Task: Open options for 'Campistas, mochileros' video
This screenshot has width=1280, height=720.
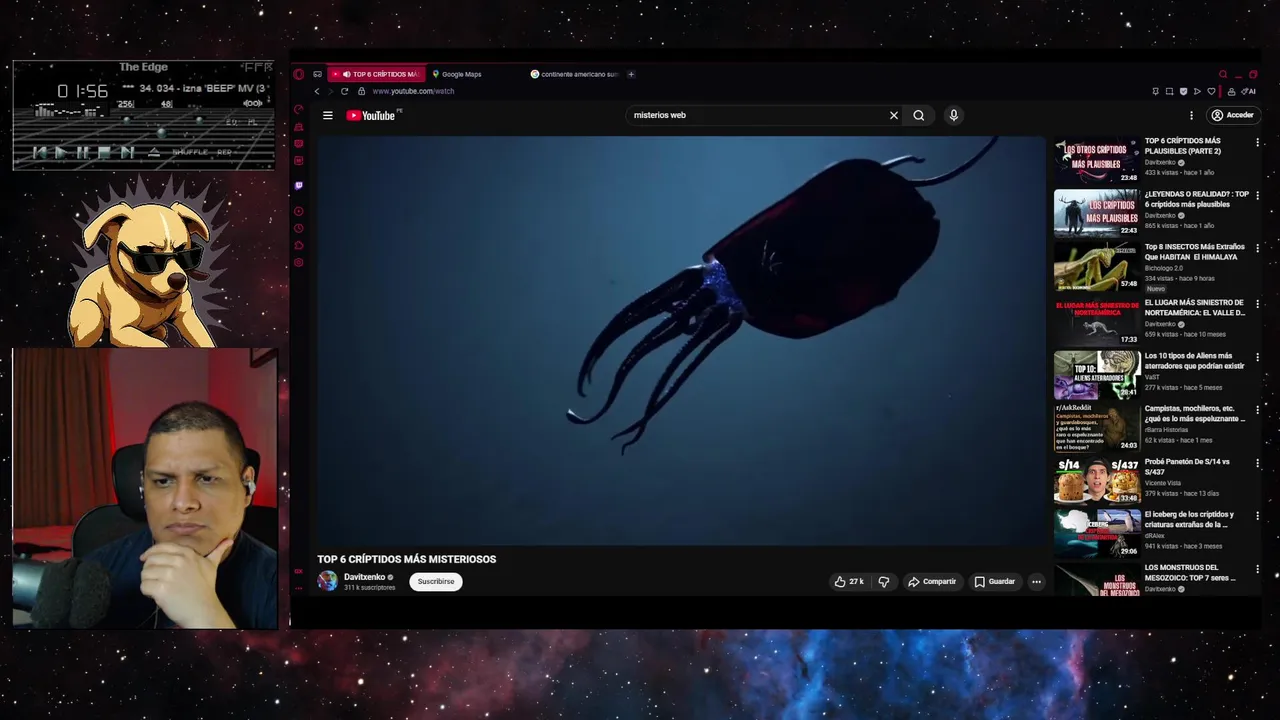Action: coord(1257,409)
